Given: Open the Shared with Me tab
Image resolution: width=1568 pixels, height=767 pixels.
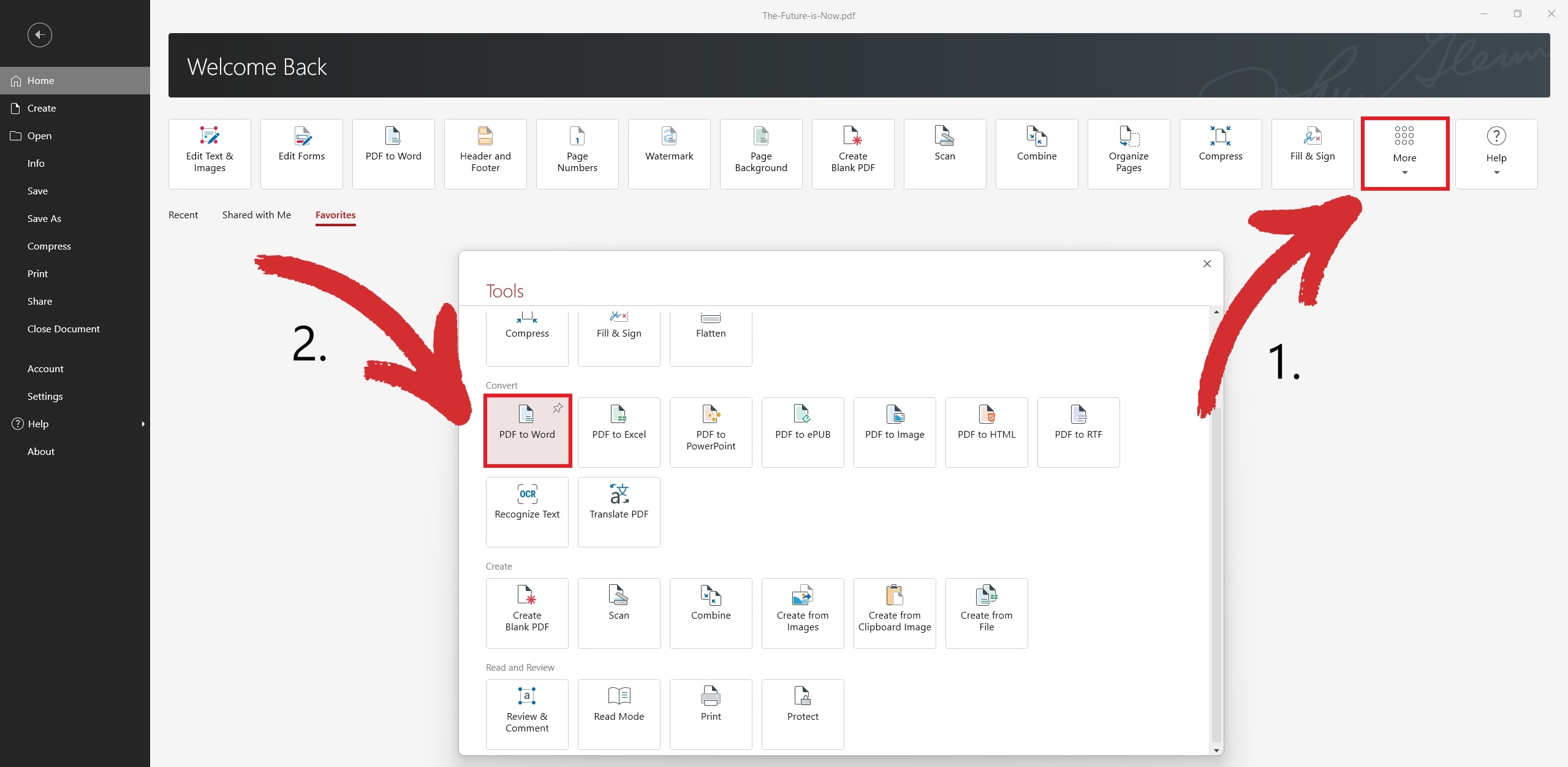Looking at the screenshot, I should [256, 215].
